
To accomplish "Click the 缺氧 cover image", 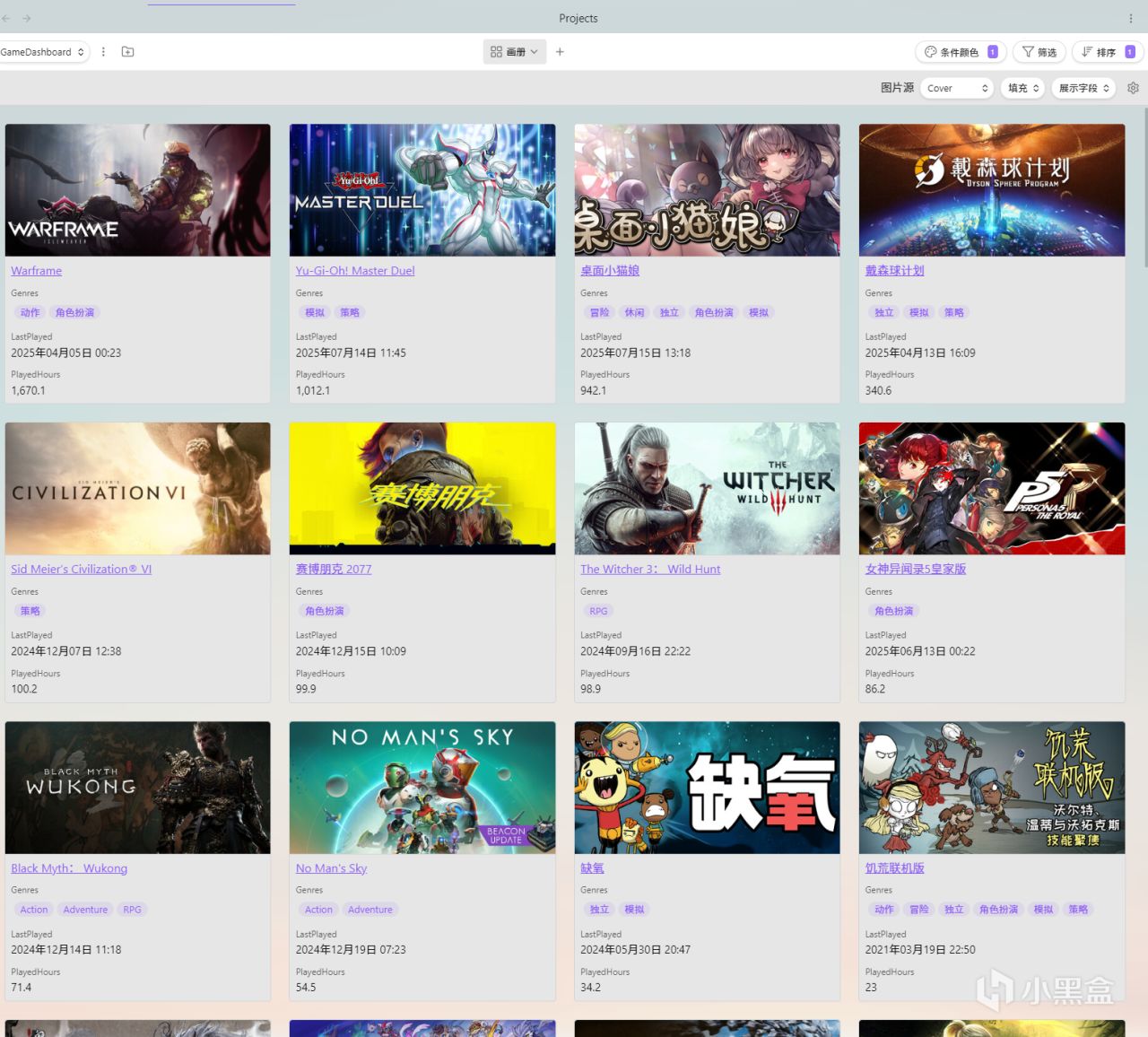I will [708, 788].
